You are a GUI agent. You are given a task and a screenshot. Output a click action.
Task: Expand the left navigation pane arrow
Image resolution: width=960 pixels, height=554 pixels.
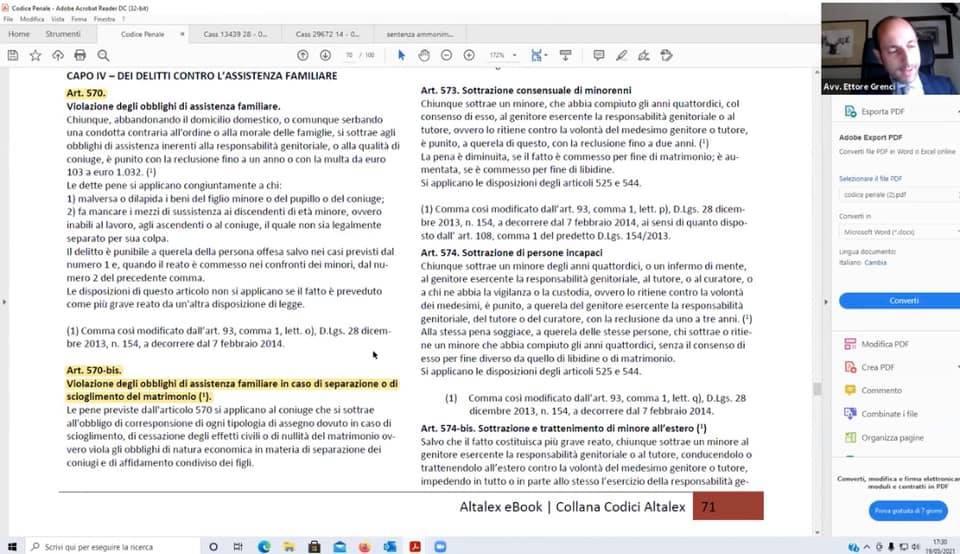pos(4,302)
